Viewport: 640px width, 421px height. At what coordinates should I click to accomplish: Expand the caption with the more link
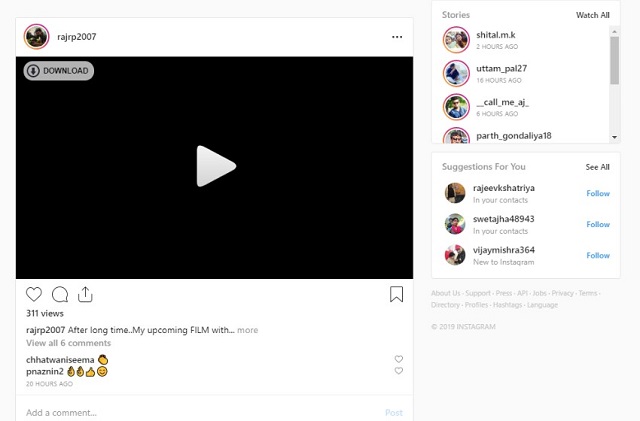point(247,330)
